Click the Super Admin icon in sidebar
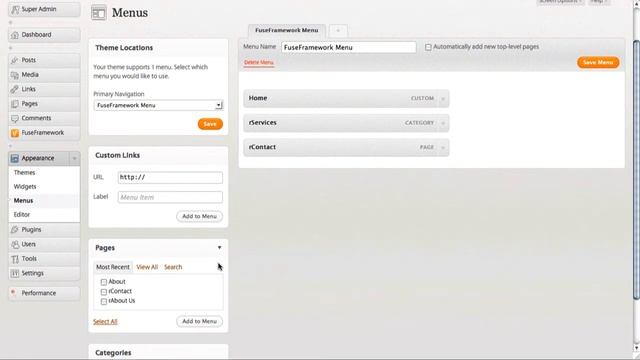The height and width of the screenshot is (360, 640). 15,9
